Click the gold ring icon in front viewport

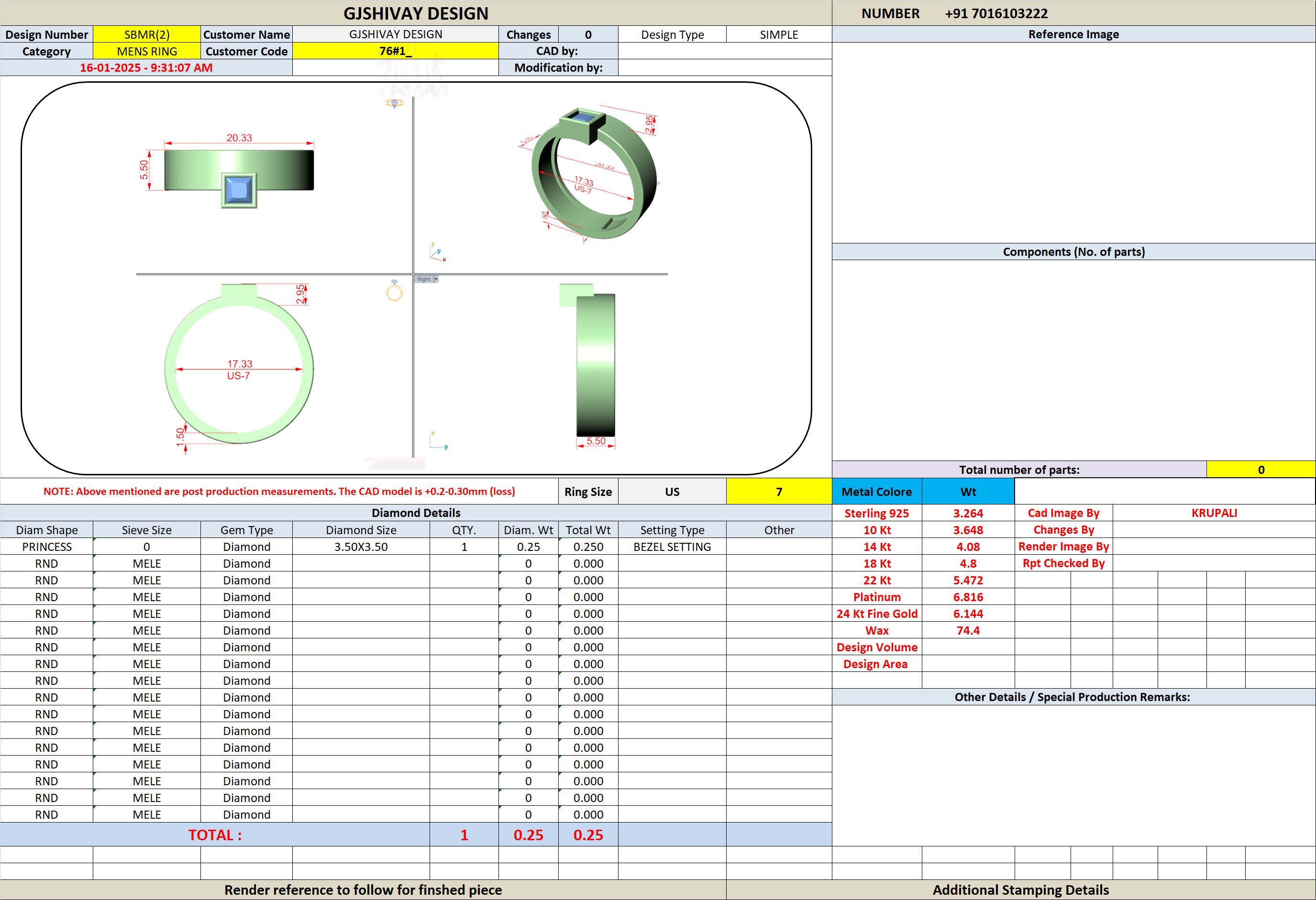[394, 290]
